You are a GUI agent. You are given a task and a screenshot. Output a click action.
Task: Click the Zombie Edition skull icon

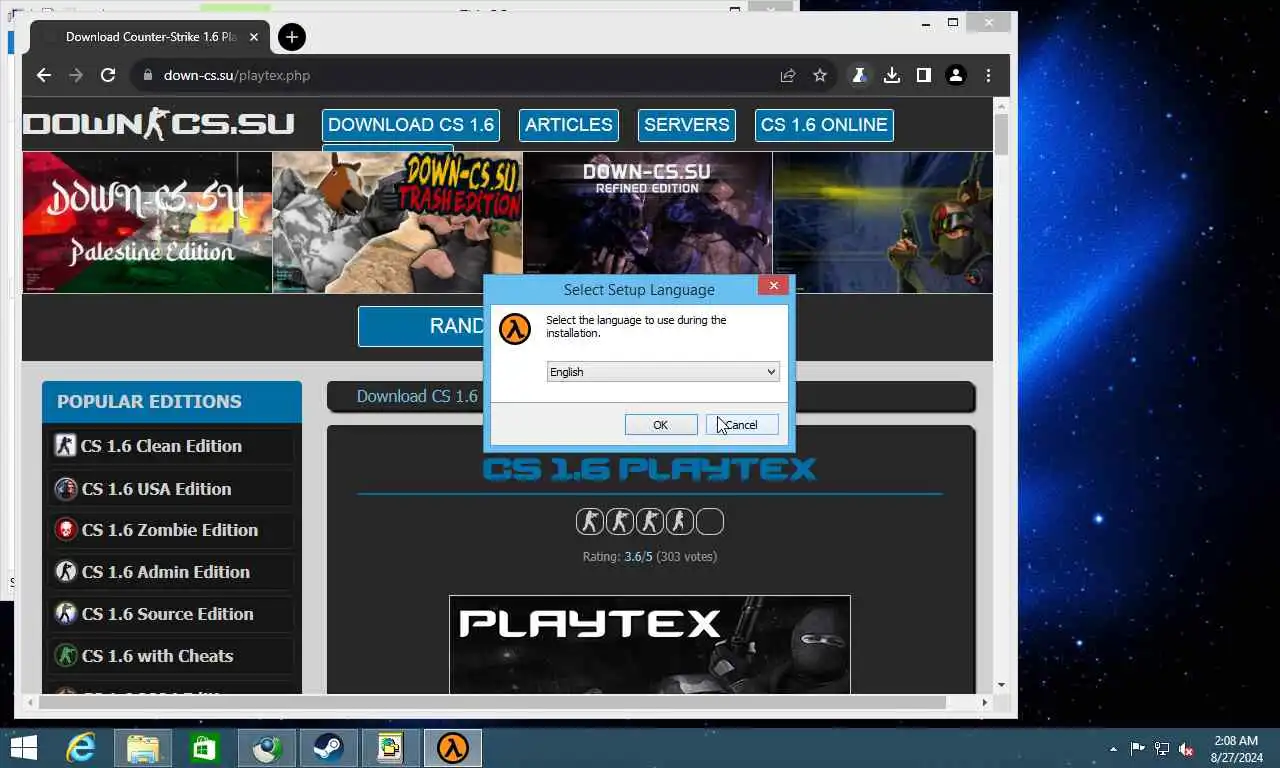tap(65, 530)
